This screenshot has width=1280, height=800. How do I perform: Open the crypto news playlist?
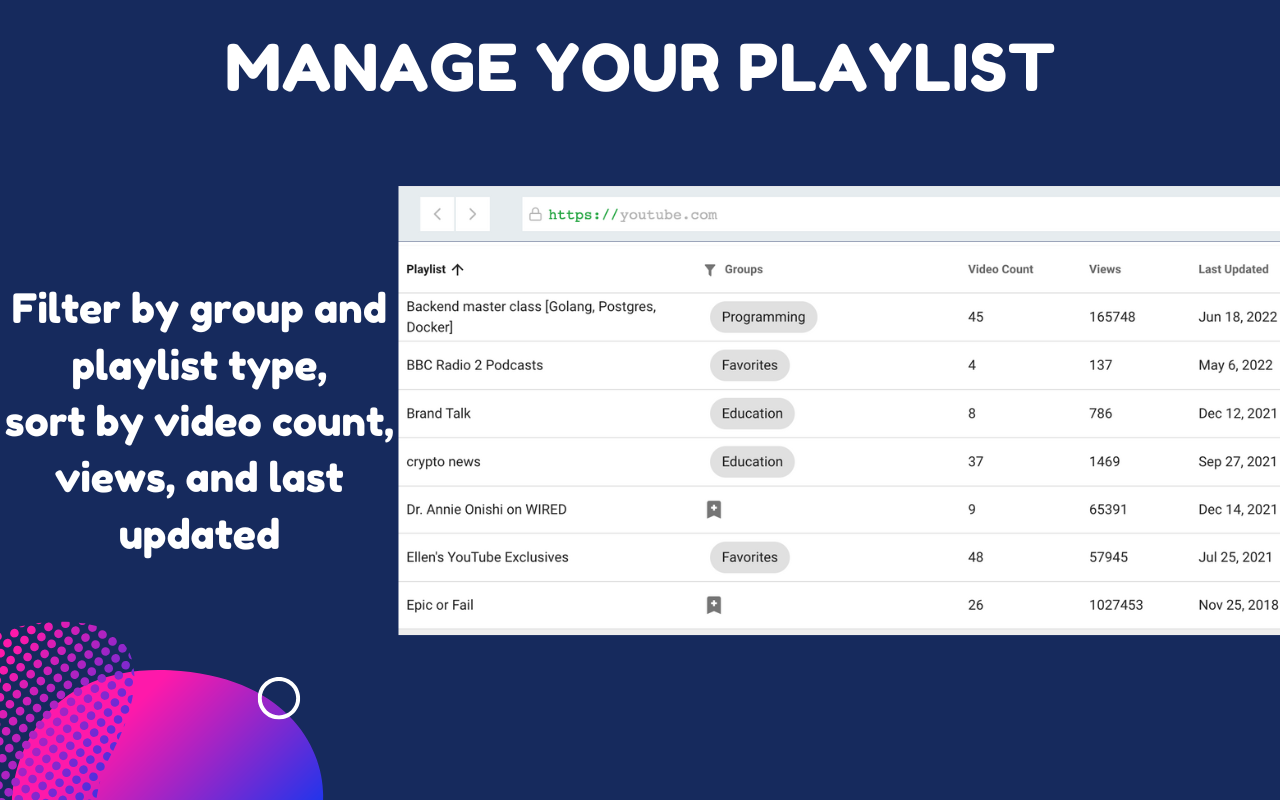pos(443,461)
